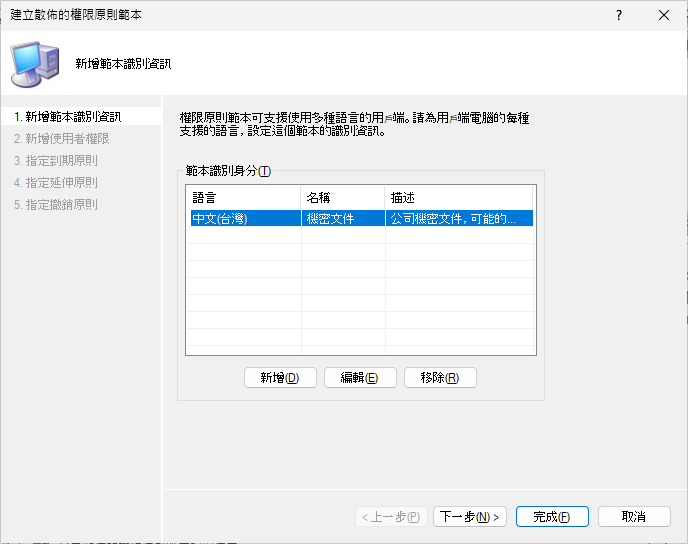Click the 名稱 column header
This screenshot has height=544, width=688.
pyautogui.click(x=343, y=198)
